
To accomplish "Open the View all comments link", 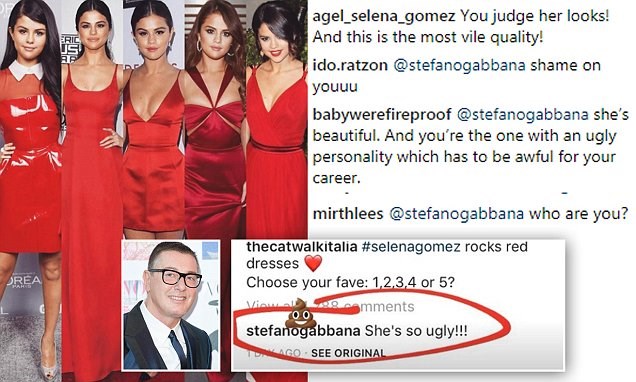I will pyautogui.click(x=330, y=307).
